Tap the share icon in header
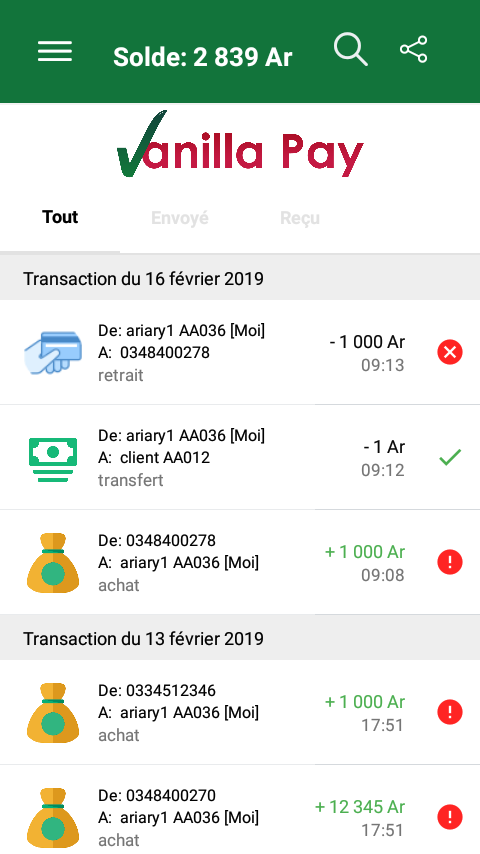The height and width of the screenshot is (854, 480). [414, 50]
